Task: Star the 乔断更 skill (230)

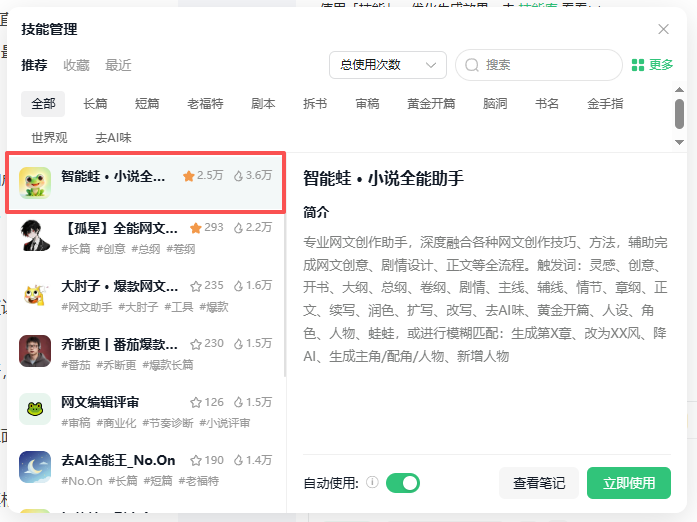Action: point(196,344)
